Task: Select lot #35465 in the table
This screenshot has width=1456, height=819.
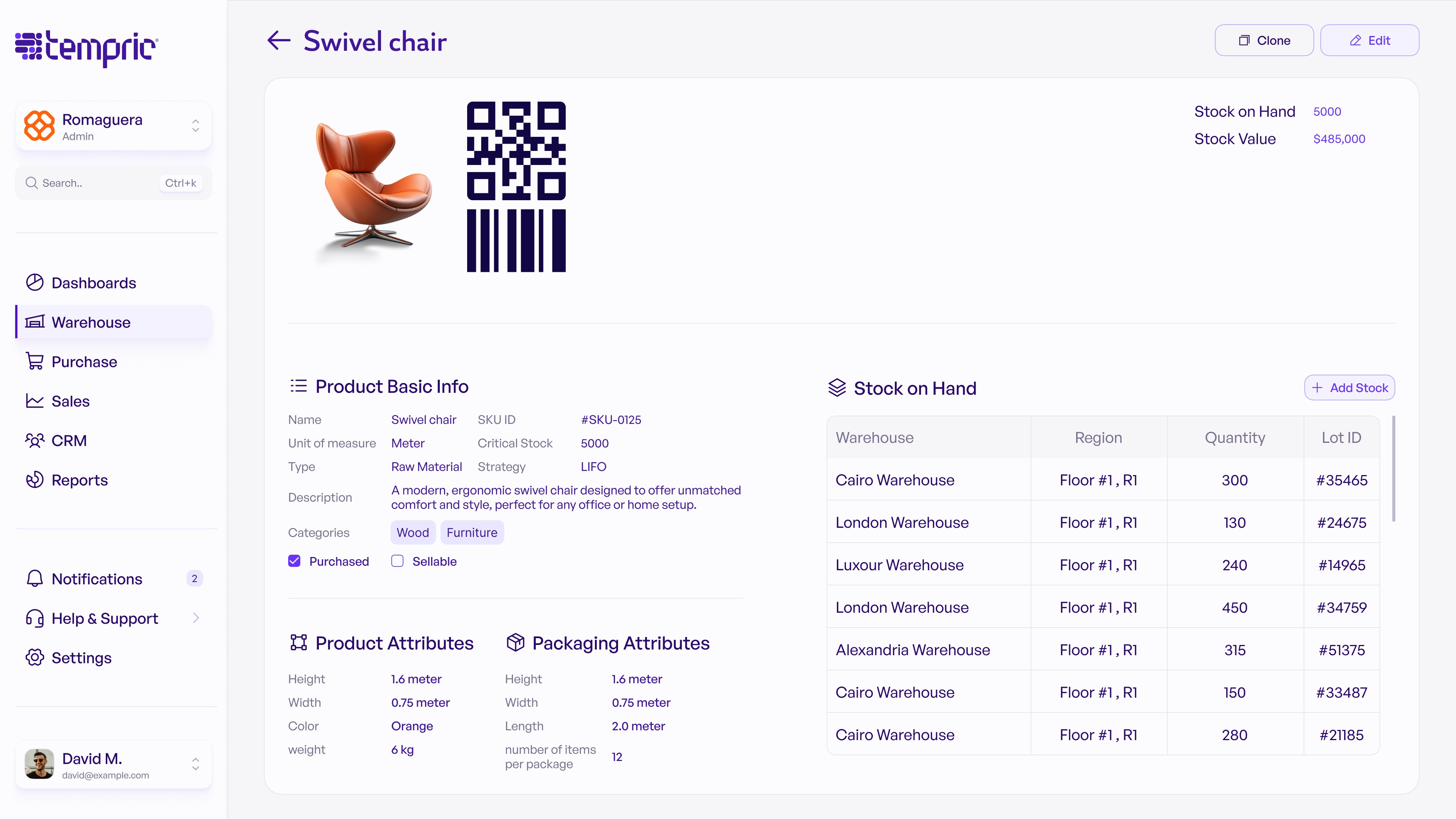Action: coord(1342,480)
